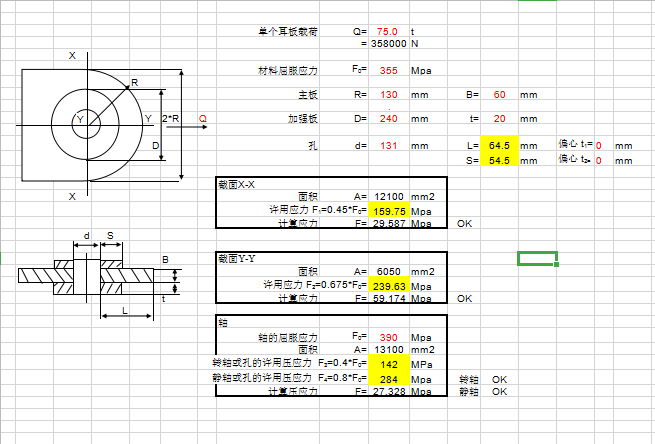Select the 主板 label cell
The width and height of the screenshot is (655, 444).
(308, 95)
